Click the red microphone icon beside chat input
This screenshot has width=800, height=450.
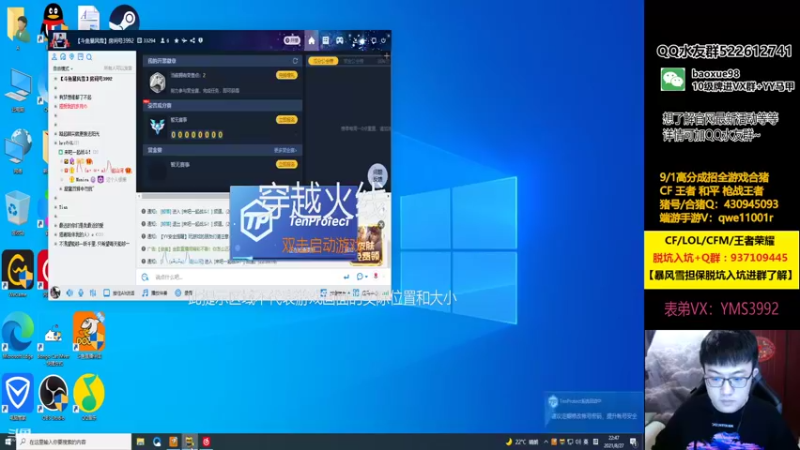point(376,277)
